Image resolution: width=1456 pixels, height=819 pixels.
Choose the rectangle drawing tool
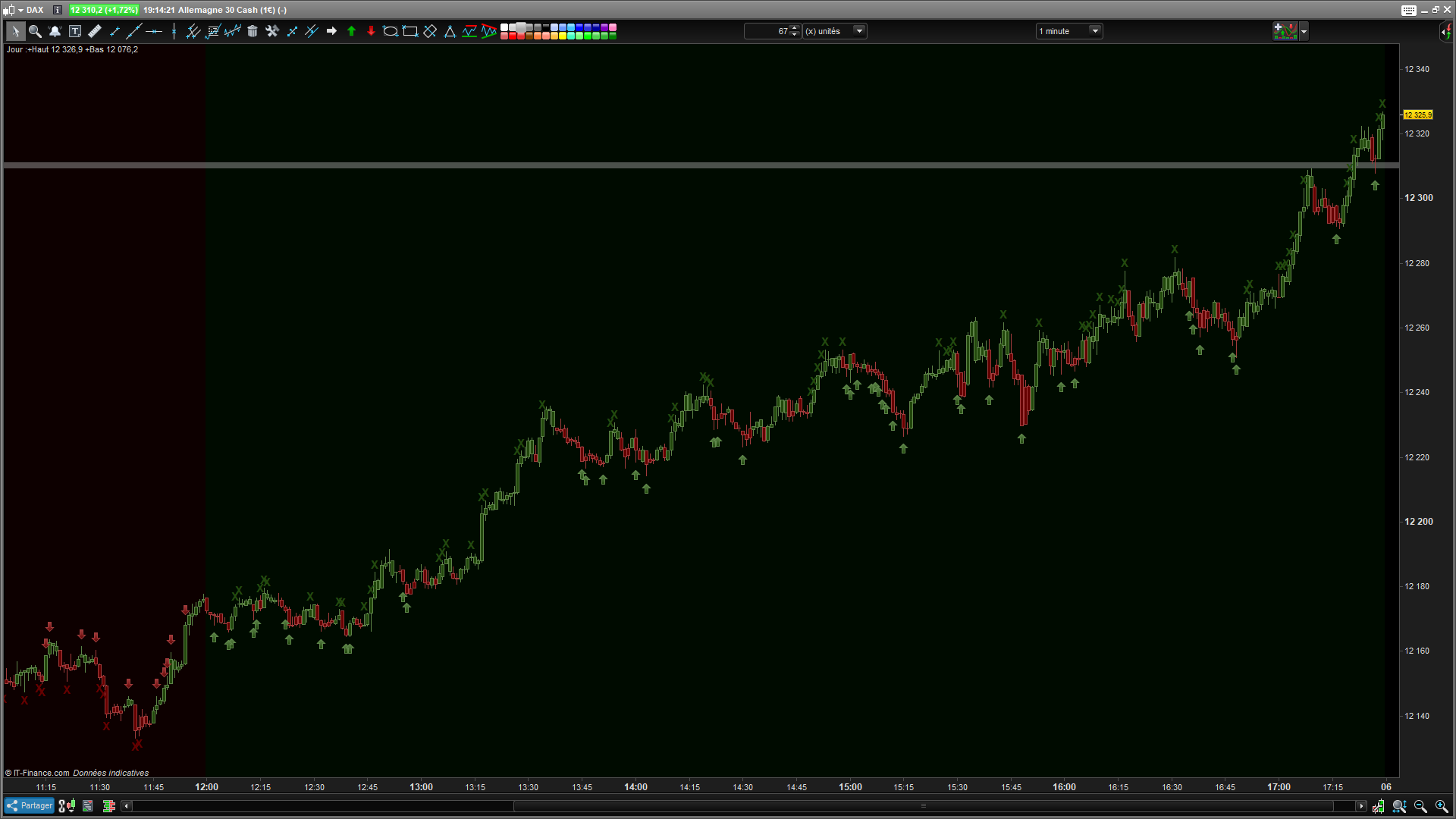click(410, 31)
